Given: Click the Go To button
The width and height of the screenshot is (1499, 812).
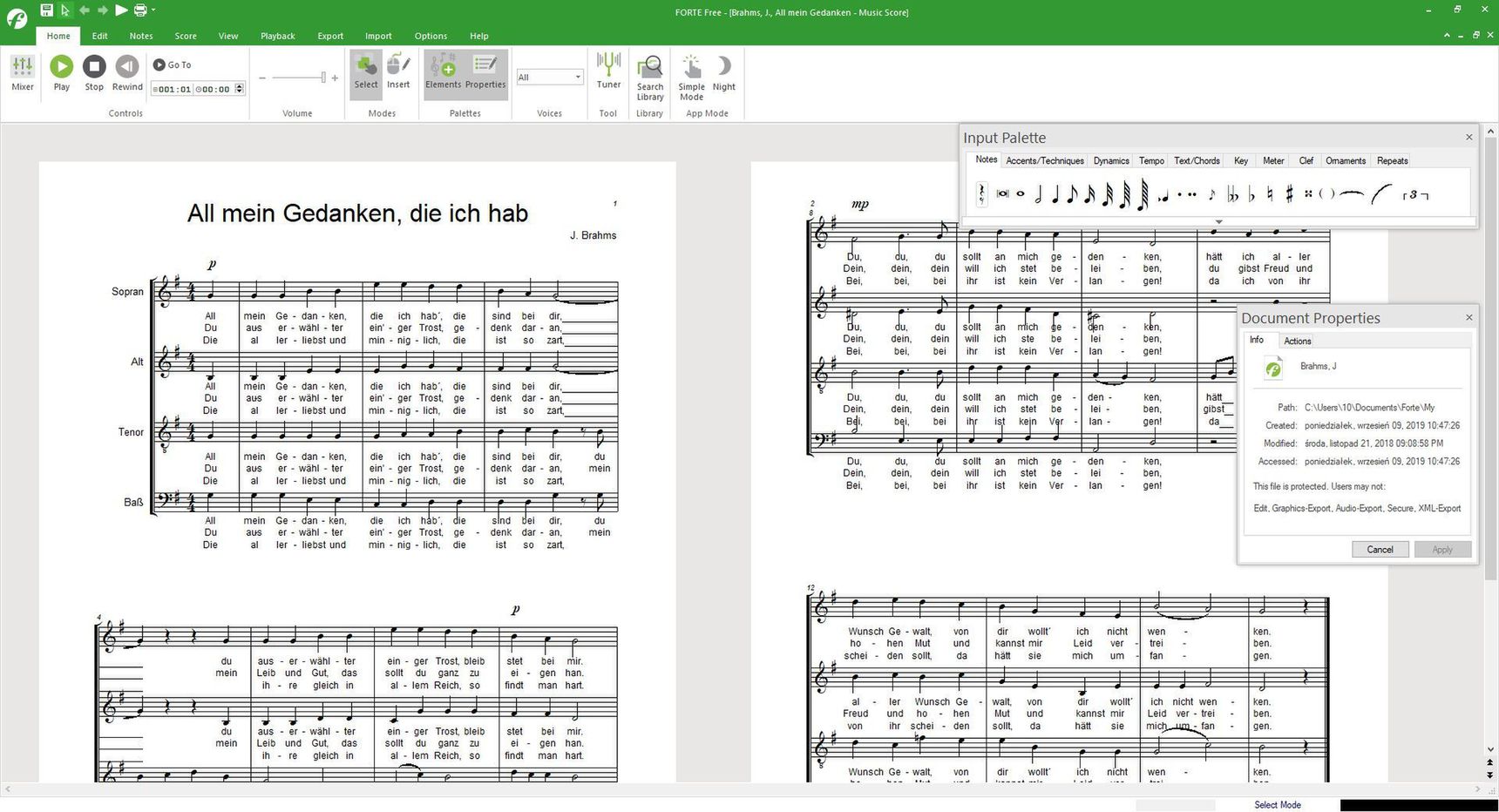Looking at the screenshot, I should click(173, 64).
